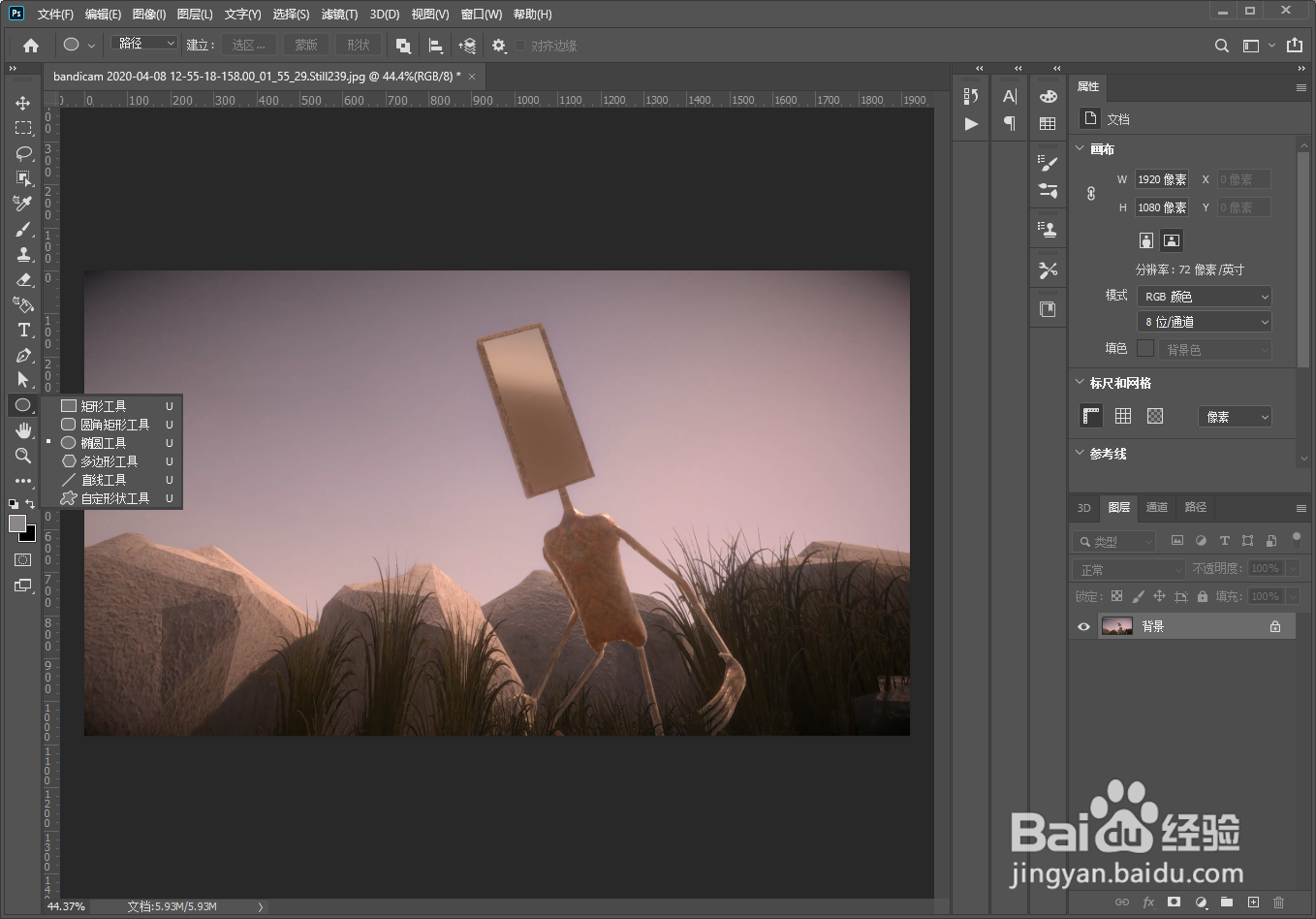This screenshot has height=919, width=1316.
Task: Change screen mode icon
Action: [23, 586]
